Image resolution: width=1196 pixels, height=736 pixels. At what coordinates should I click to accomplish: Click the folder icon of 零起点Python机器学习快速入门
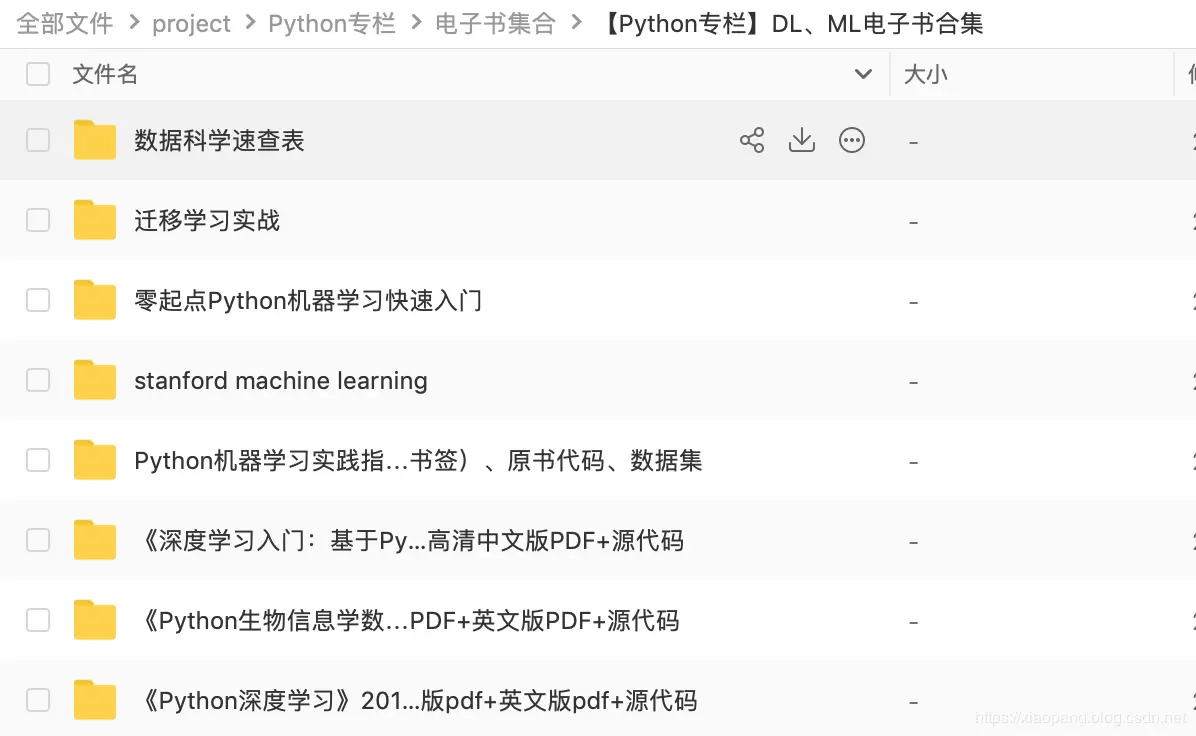click(x=94, y=300)
